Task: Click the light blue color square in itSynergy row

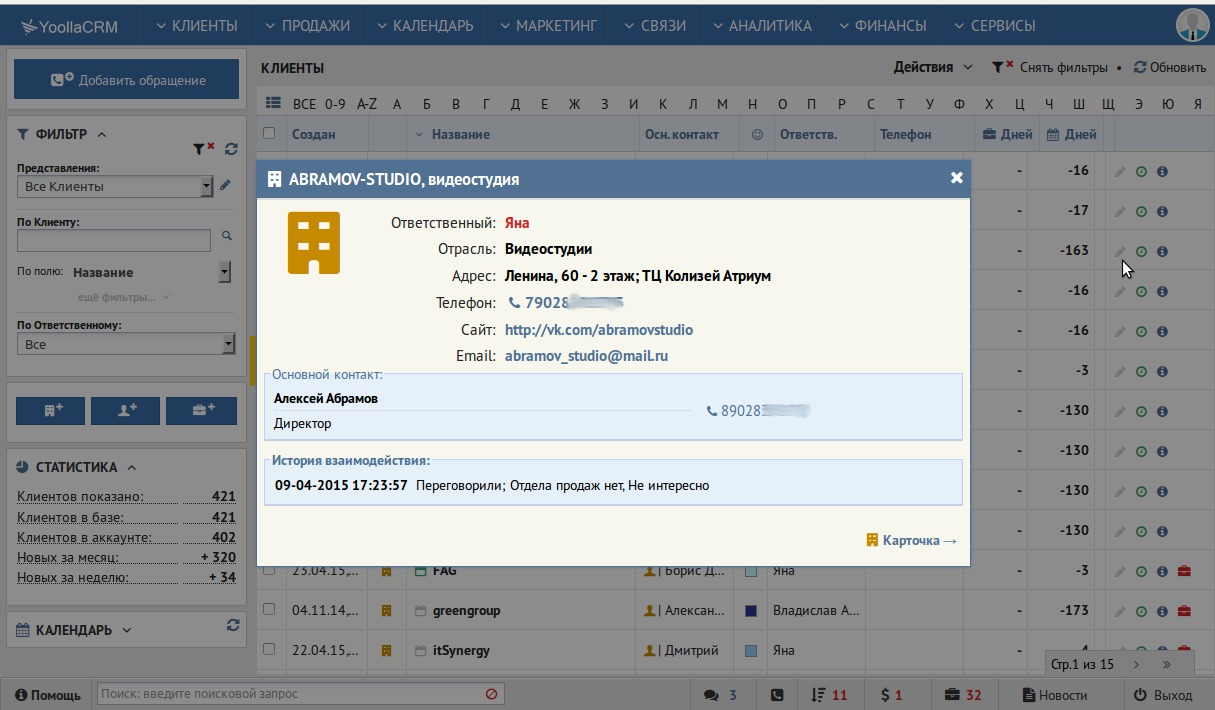Action: (x=752, y=650)
